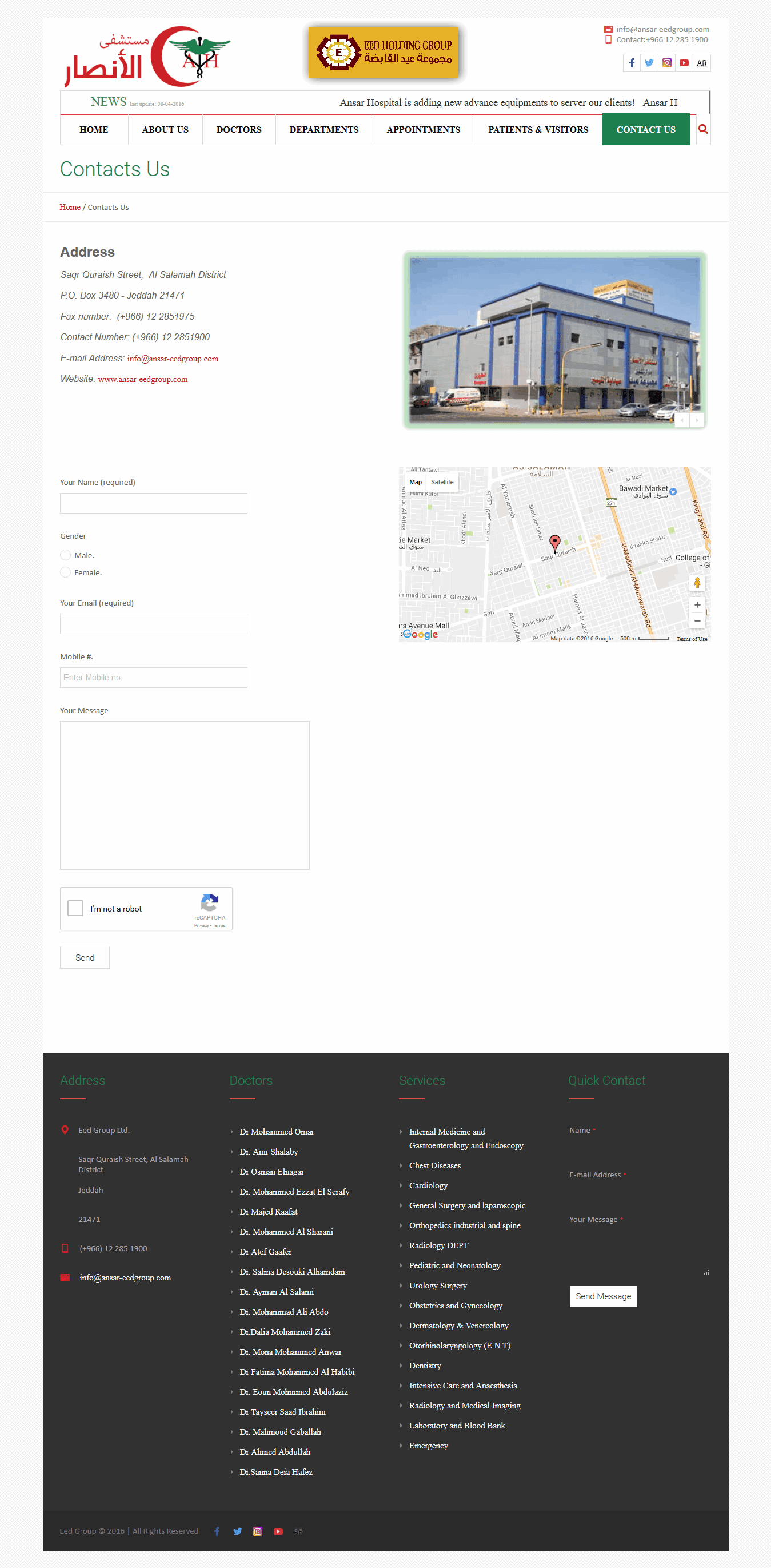
Task: Open Dr. Amr Shalaby's profile link
Action: coord(269,1152)
